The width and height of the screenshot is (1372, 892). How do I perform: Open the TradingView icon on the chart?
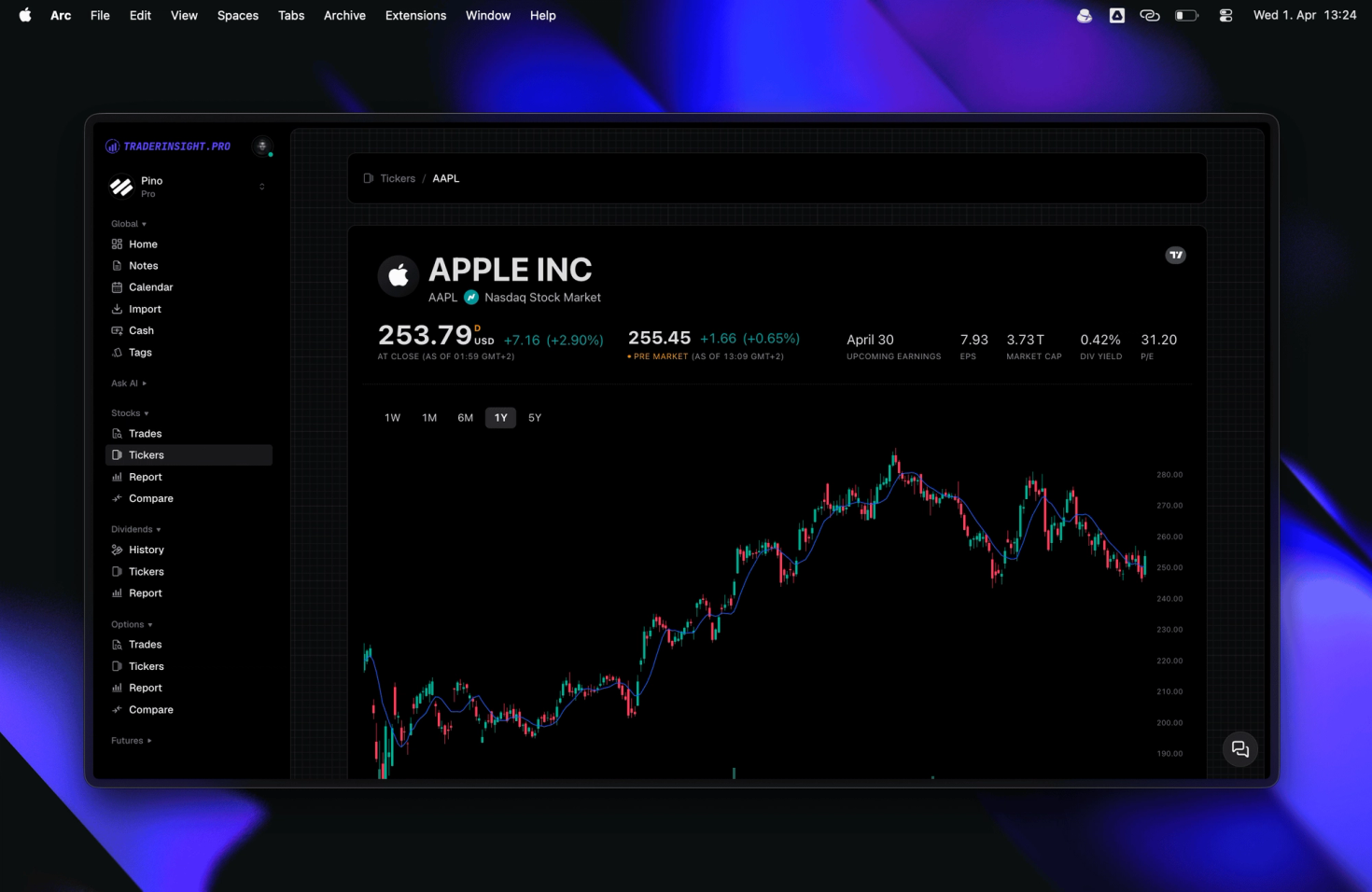[1175, 254]
